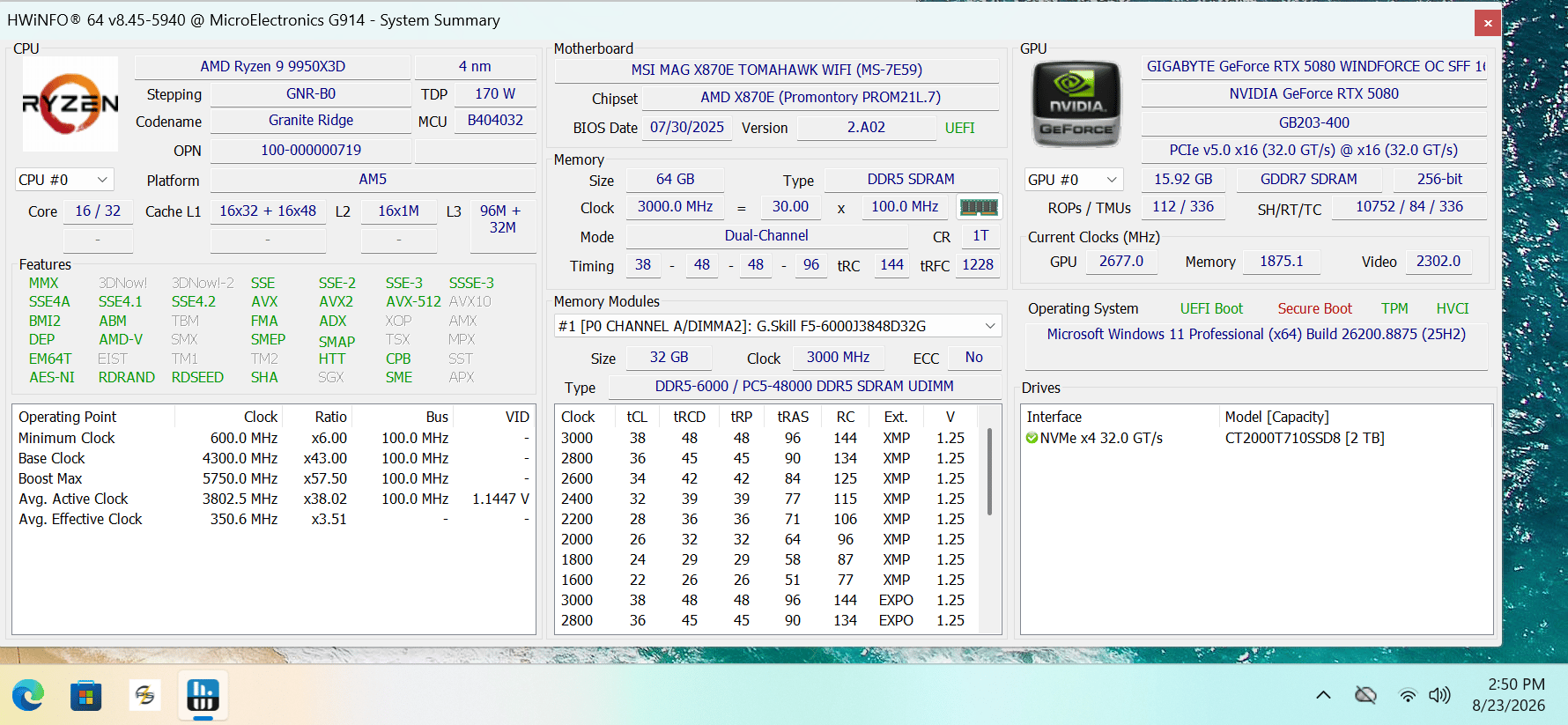Screen dimensions: 1568x725
Task: Click the tRFC 1228 timing value
Action: [x=978, y=265]
